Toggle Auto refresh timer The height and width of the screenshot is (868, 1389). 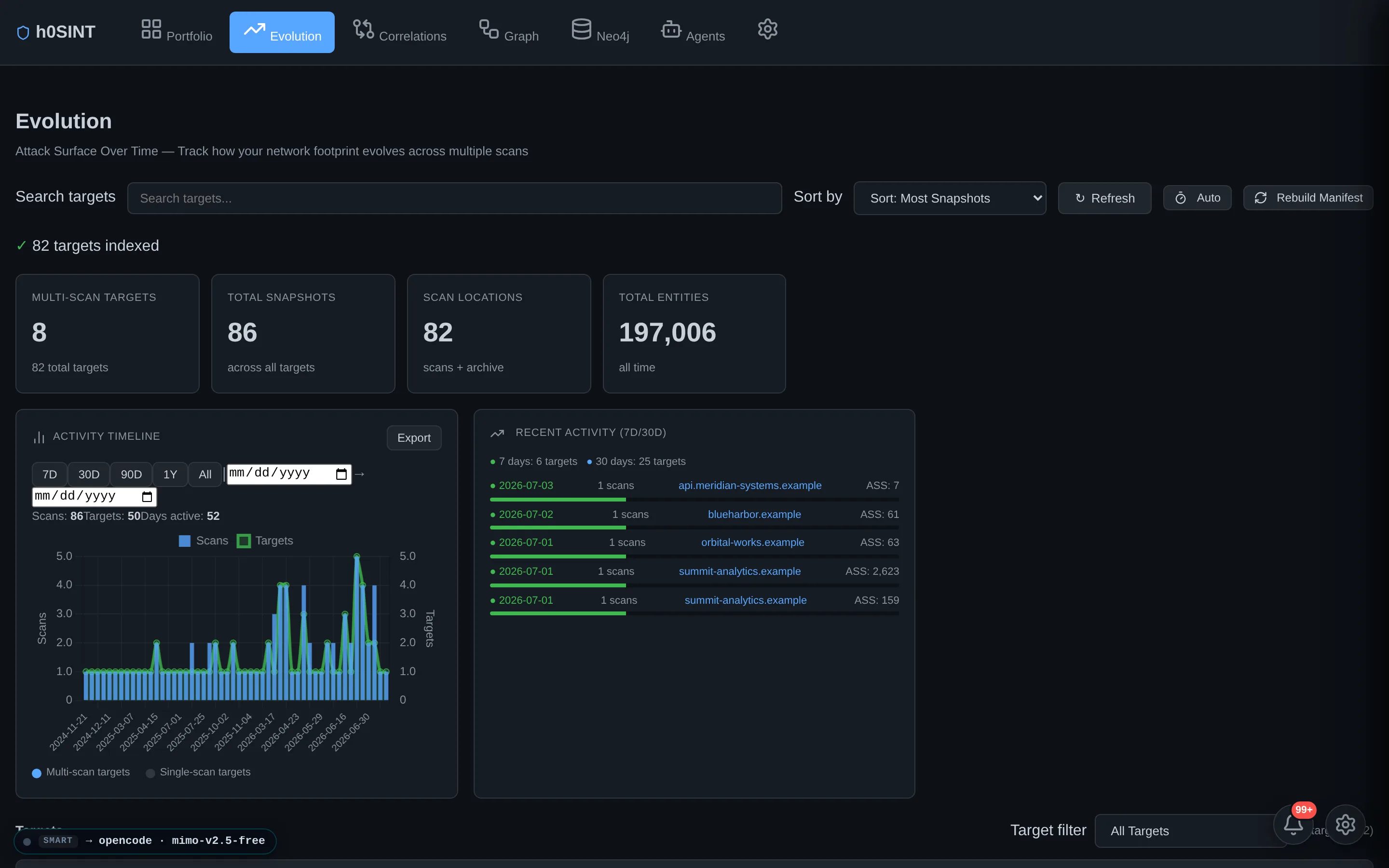[x=1198, y=198]
